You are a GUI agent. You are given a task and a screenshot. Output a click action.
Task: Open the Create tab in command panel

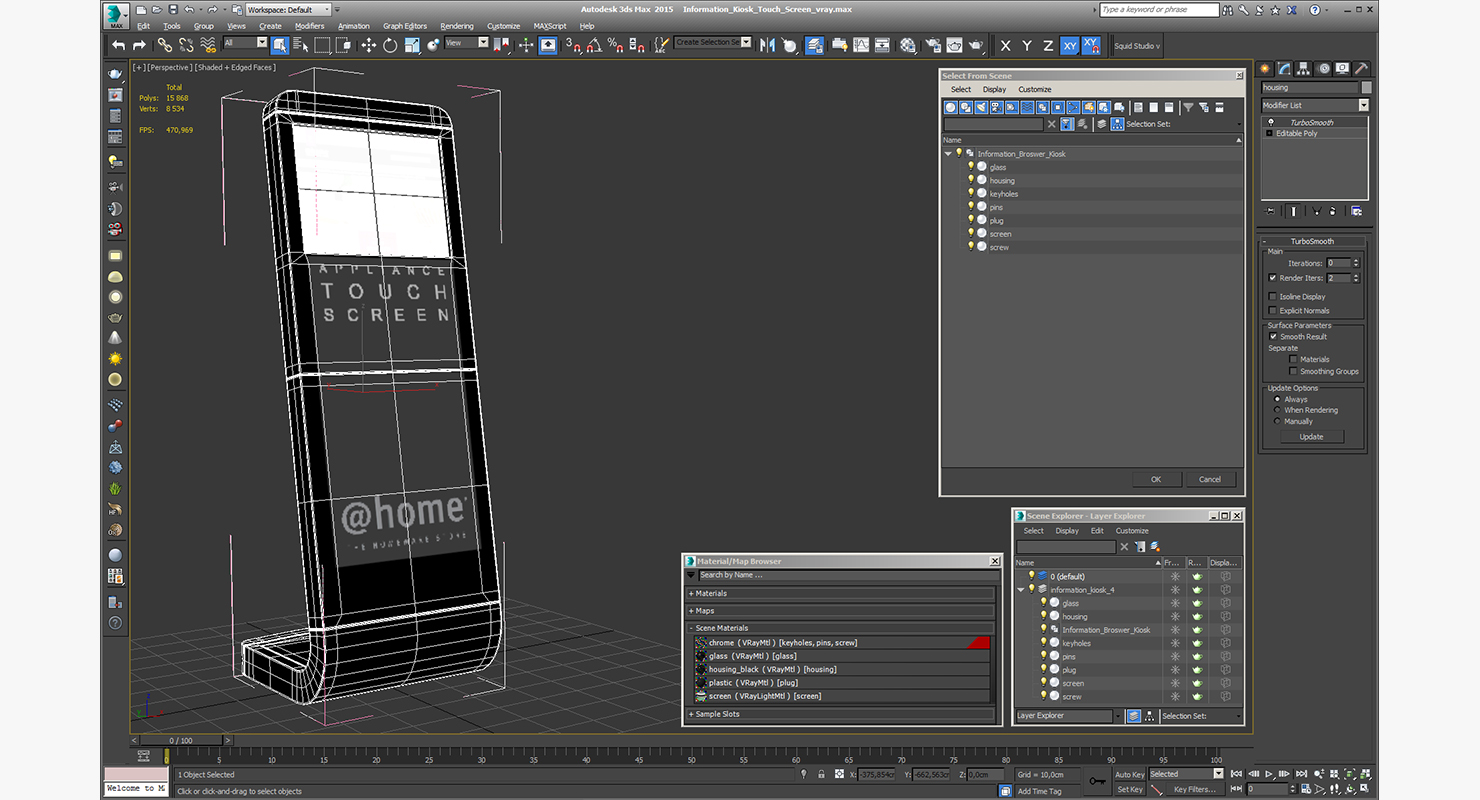click(1265, 68)
